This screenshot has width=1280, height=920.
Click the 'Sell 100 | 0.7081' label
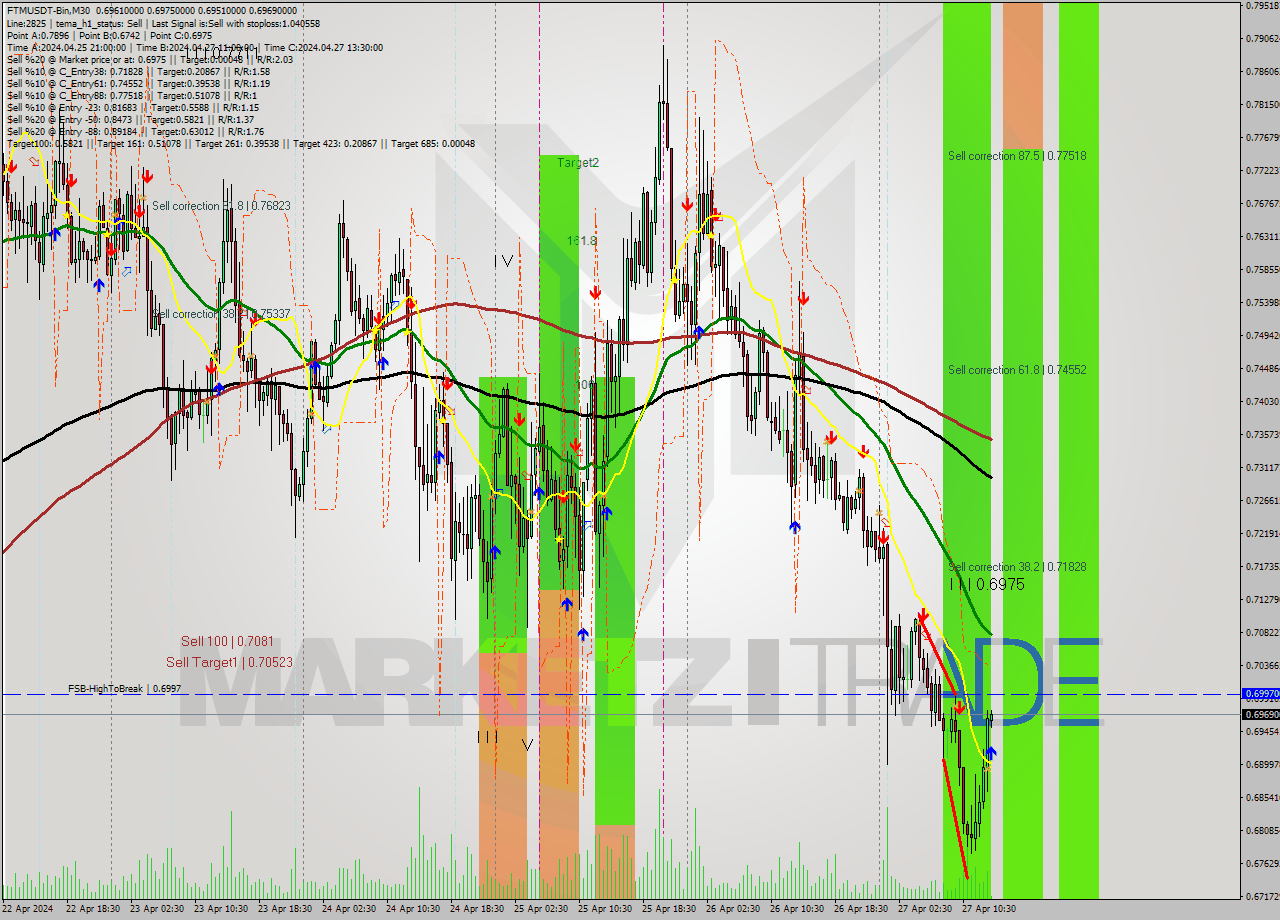click(x=227, y=641)
